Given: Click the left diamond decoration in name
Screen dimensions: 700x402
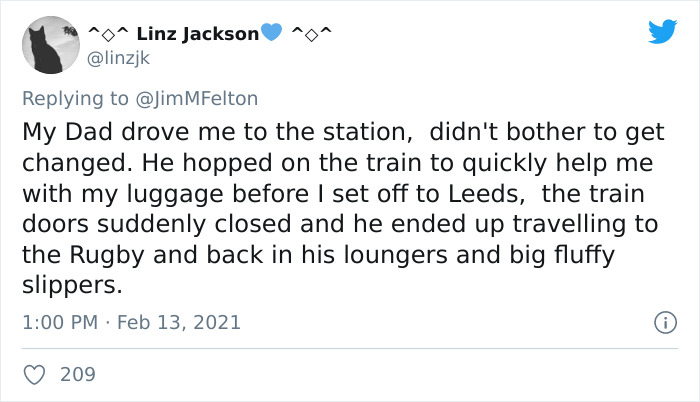Looking at the screenshot, I should point(108,34).
